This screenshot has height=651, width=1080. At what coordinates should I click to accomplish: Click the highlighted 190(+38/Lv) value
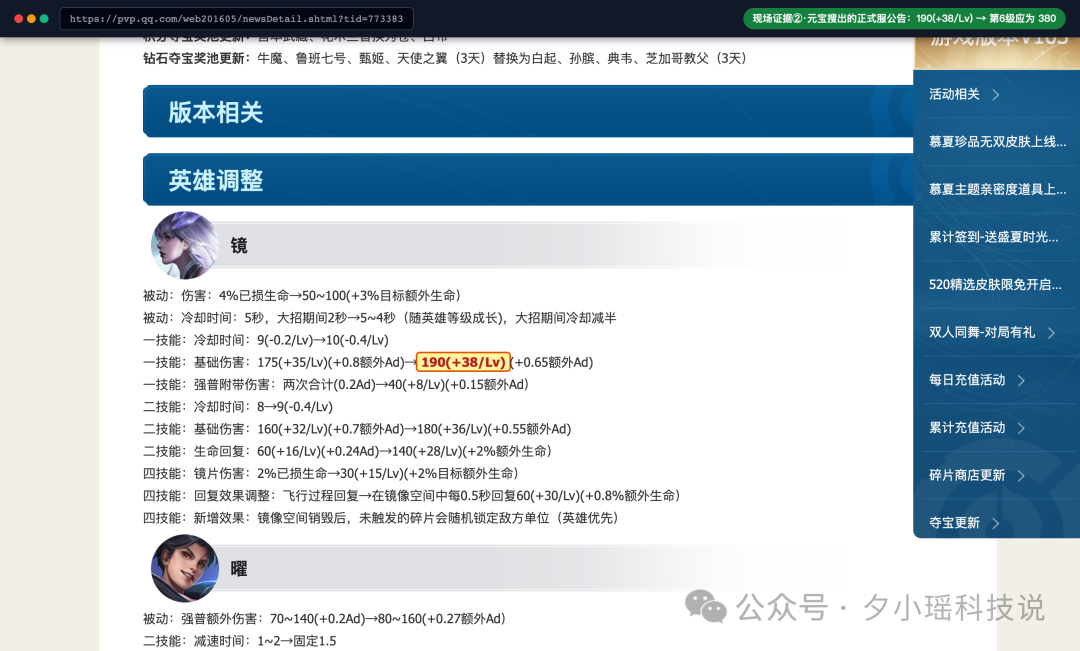coord(463,362)
